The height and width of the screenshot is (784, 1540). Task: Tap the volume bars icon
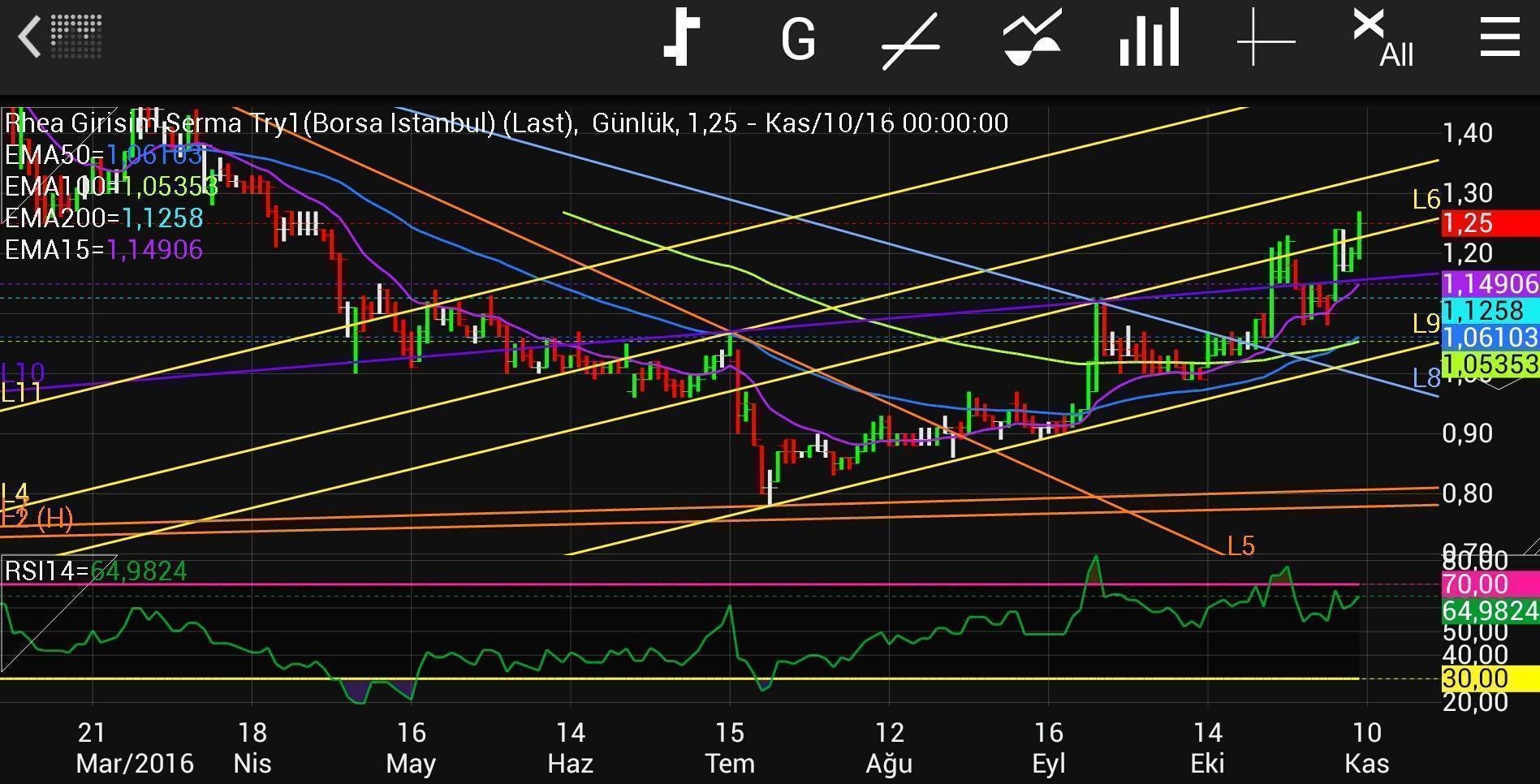click(1149, 39)
